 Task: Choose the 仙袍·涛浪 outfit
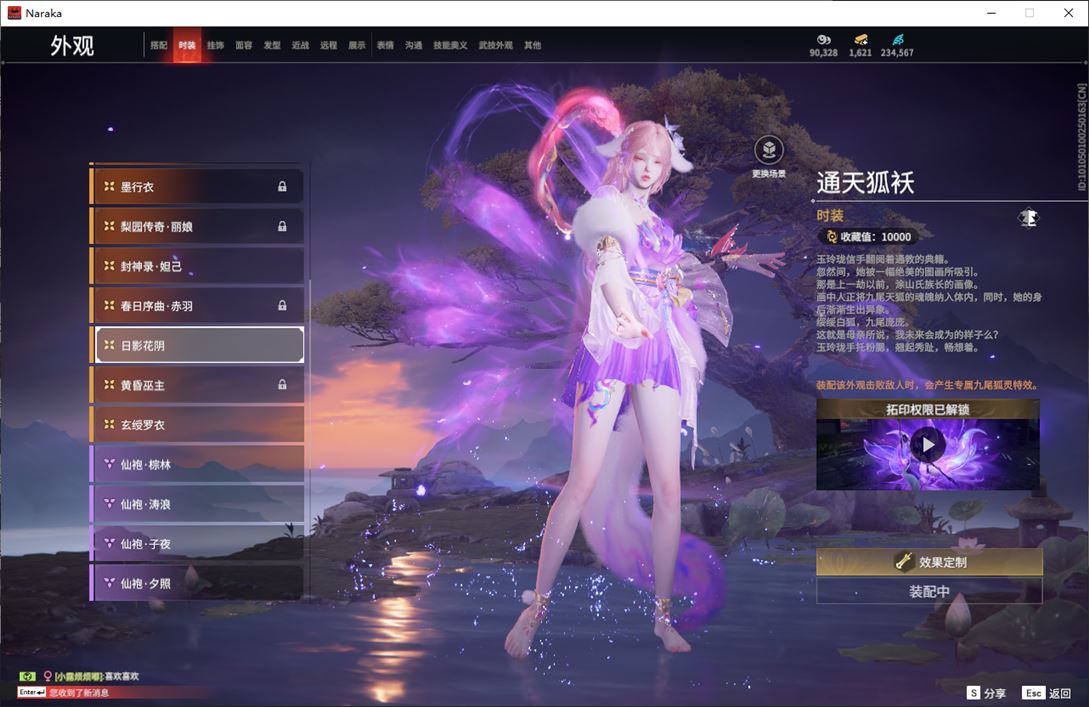tap(197, 504)
